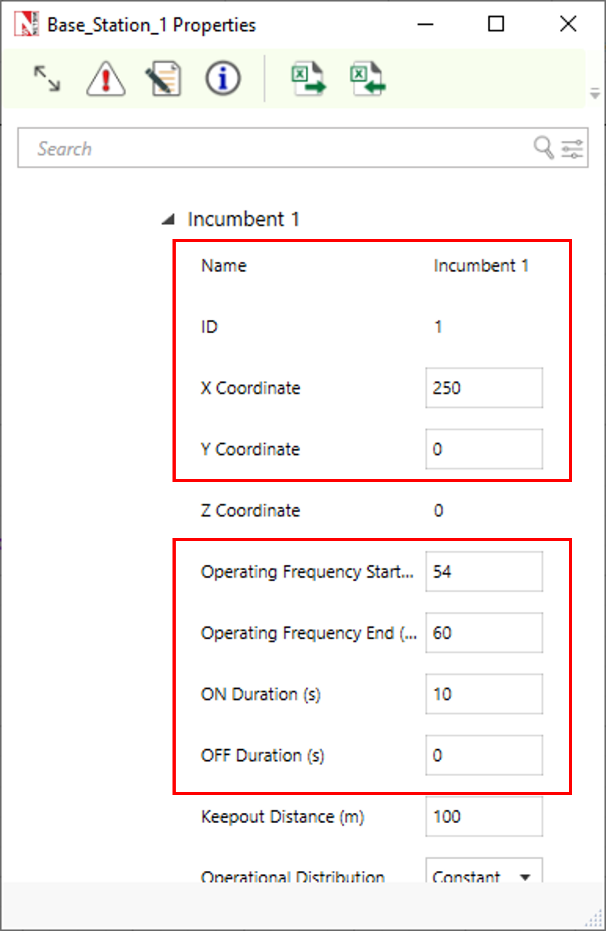Click the Excel import icon

(x=367, y=79)
